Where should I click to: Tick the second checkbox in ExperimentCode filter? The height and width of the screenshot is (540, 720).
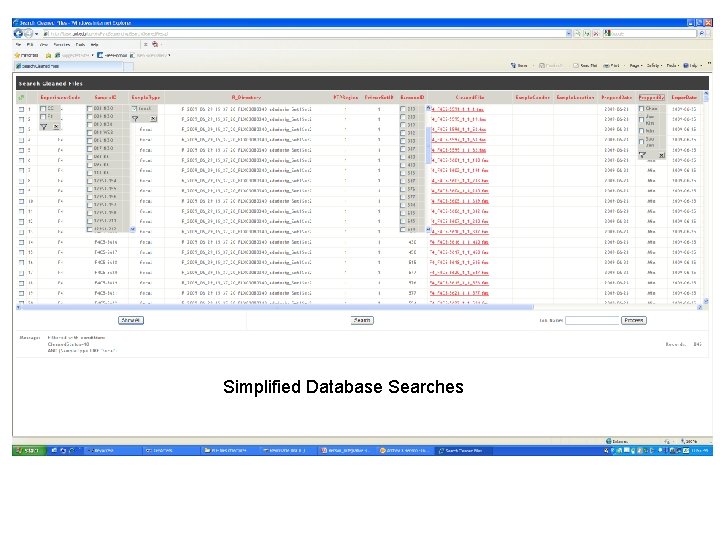pyautogui.click(x=43, y=117)
